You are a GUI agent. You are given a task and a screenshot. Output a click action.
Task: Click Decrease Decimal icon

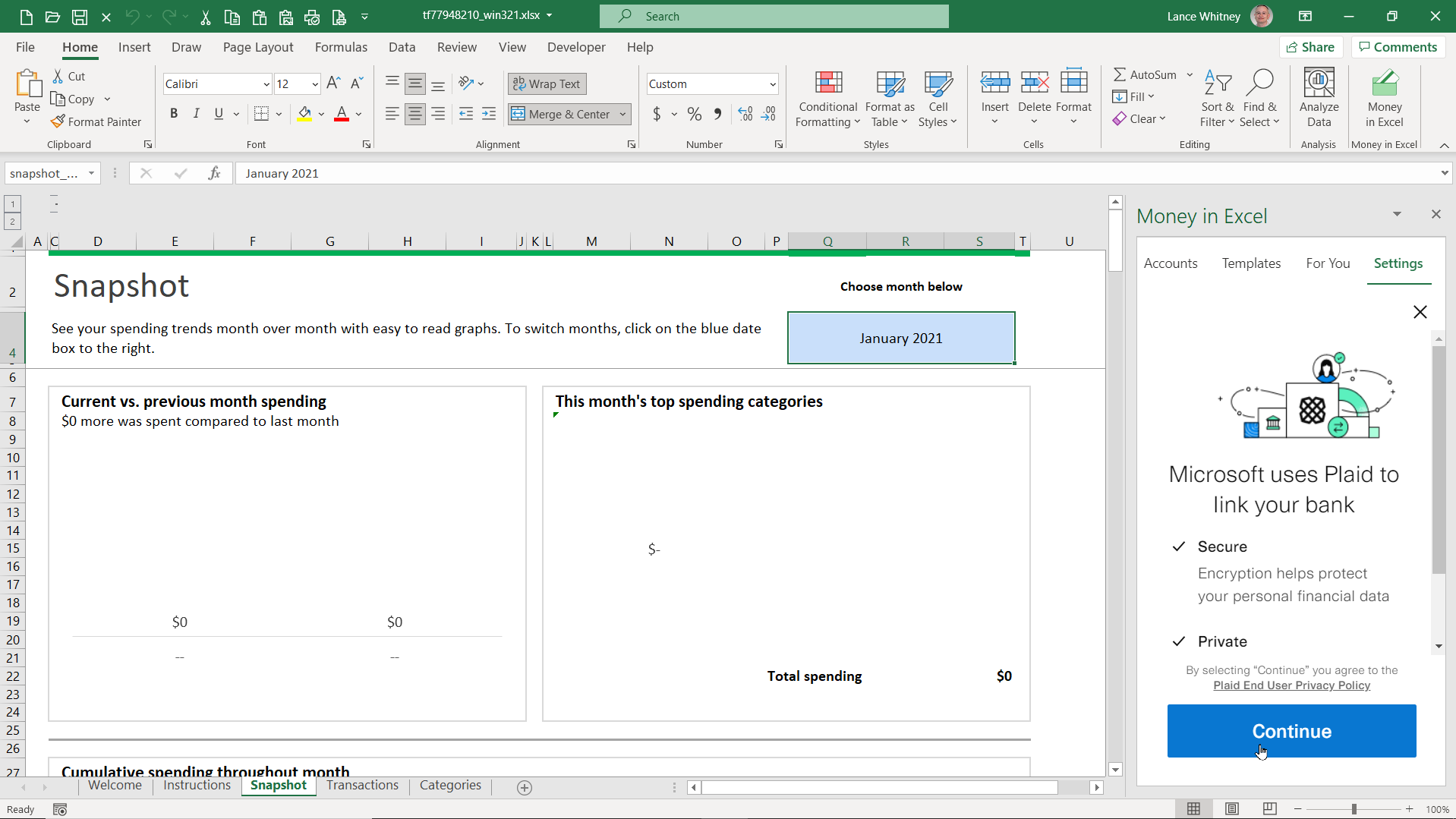(x=768, y=114)
